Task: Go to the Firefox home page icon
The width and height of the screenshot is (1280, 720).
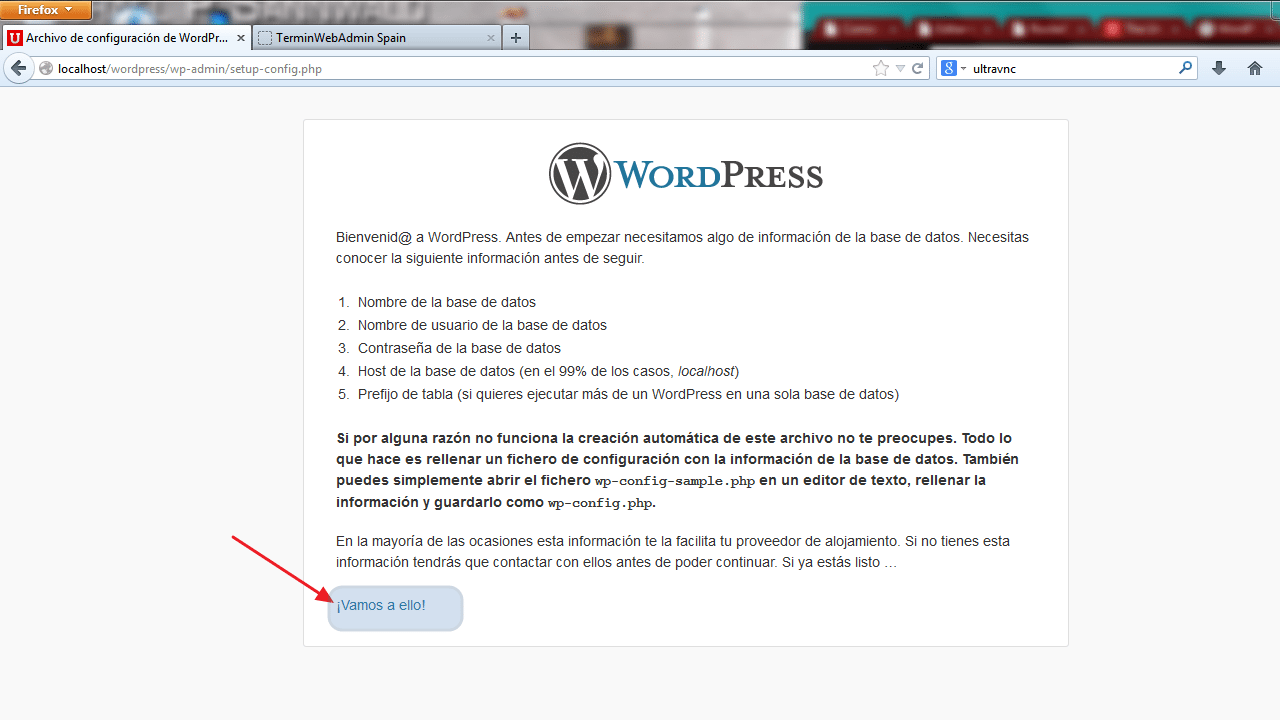Action: (1255, 69)
